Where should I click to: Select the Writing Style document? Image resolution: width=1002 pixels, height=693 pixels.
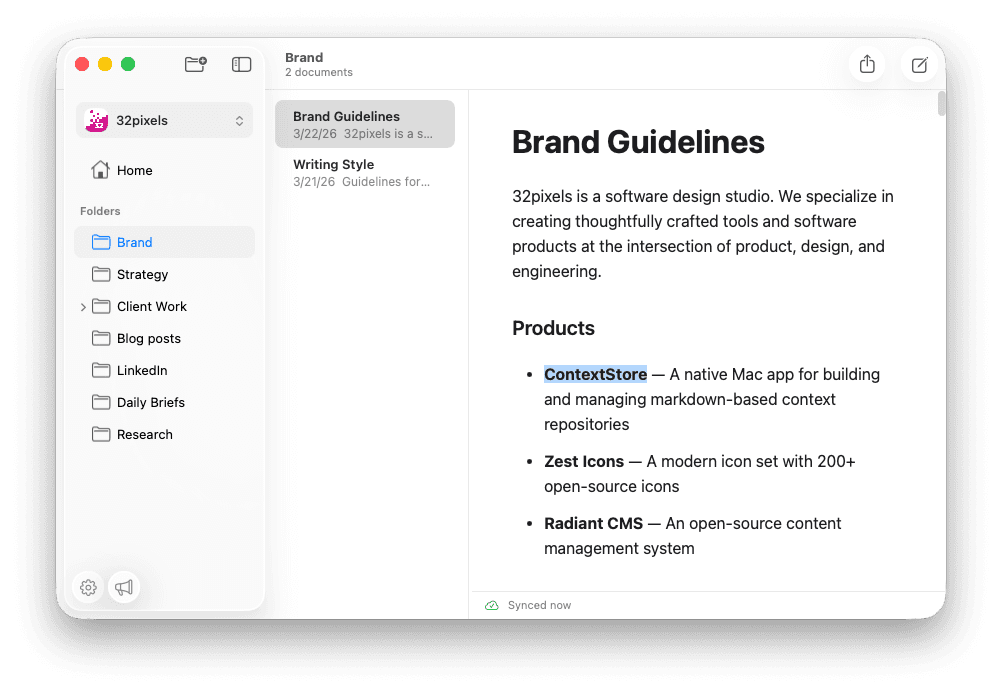364,172
